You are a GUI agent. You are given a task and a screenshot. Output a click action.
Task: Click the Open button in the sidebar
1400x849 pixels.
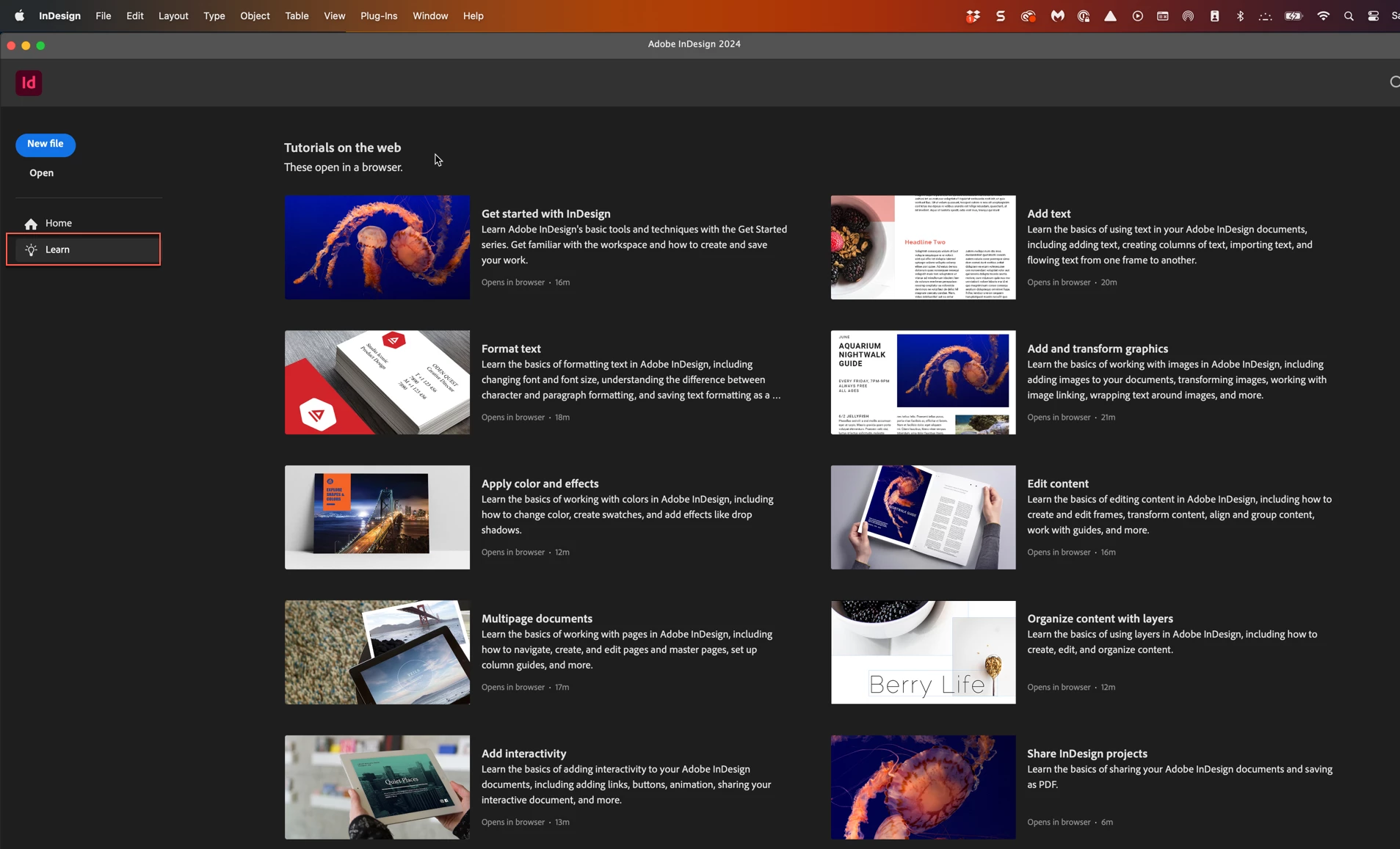tap(42, 173)
